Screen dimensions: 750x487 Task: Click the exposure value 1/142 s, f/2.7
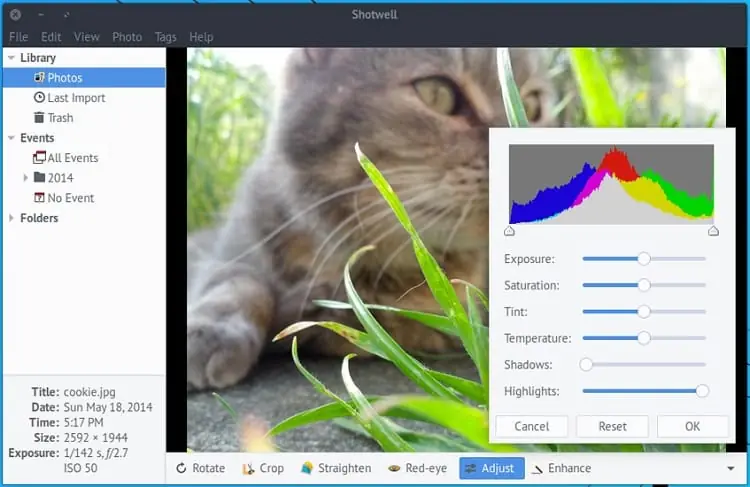[x=96, y=453]
